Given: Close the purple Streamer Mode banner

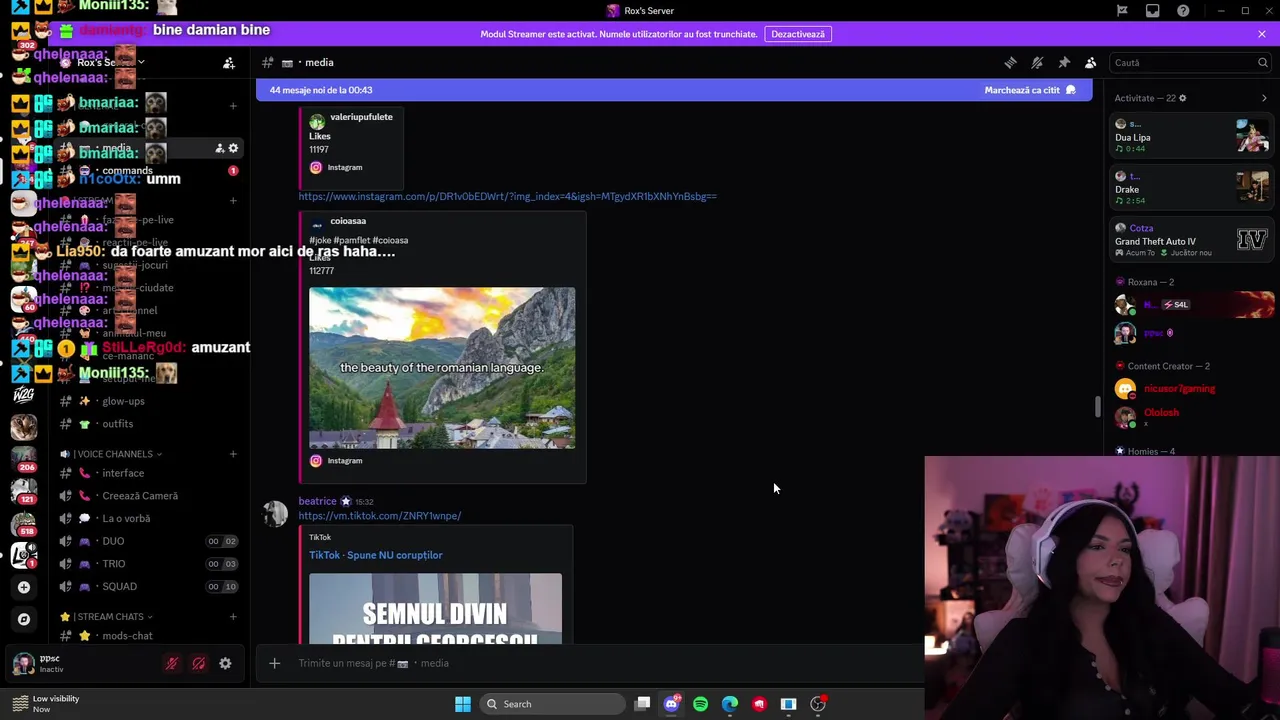Looking at the screenshot, I should pos(1262,34).
